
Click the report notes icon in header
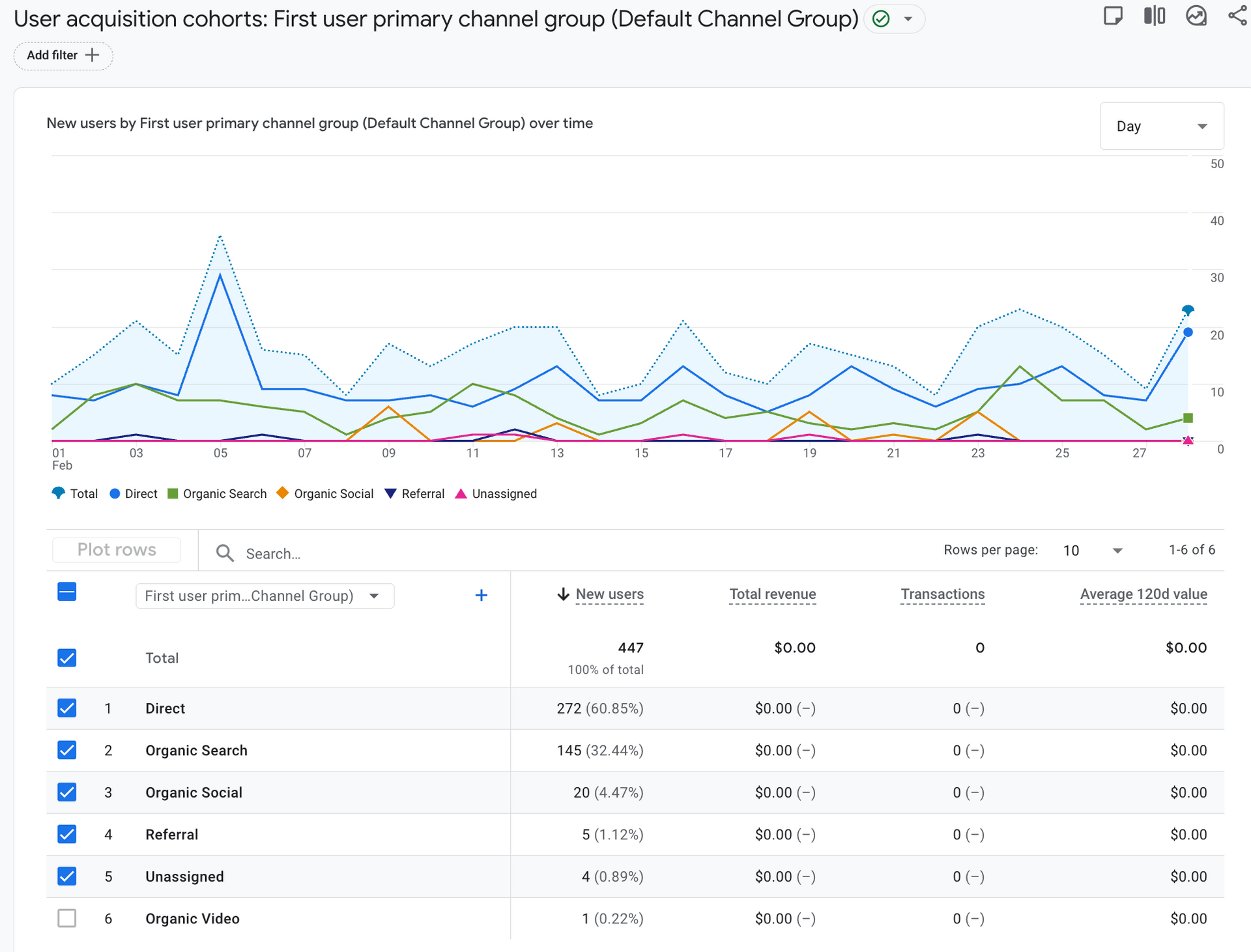pyautogui.click(x=1113, y=16)
